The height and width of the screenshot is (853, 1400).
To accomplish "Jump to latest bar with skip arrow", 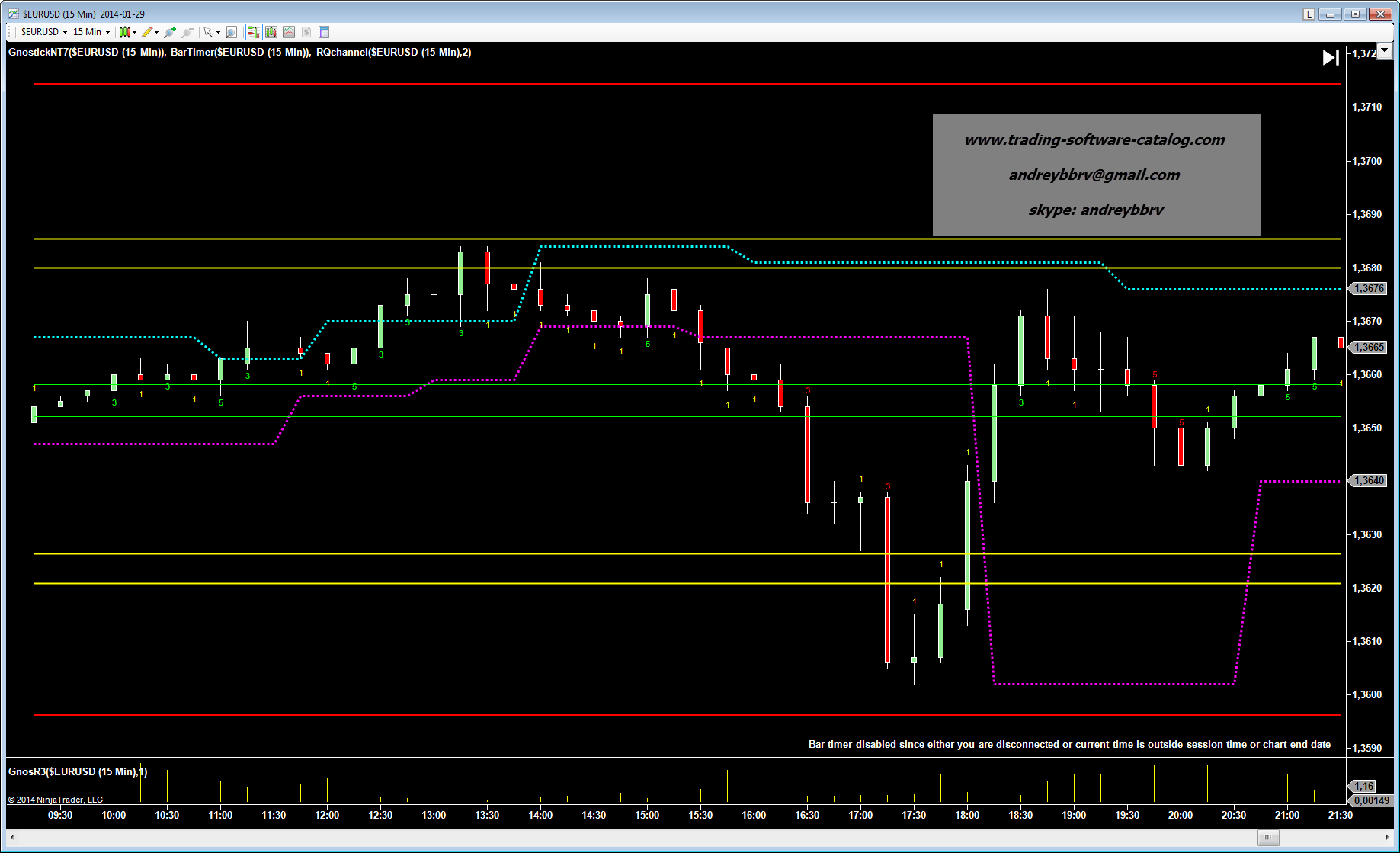I will (x=1330, y=58).
